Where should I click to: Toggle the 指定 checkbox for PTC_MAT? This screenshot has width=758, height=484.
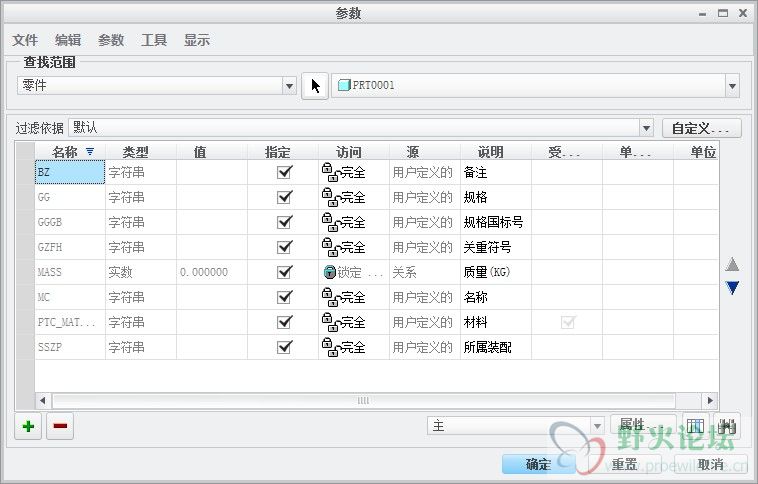[284, 322]
